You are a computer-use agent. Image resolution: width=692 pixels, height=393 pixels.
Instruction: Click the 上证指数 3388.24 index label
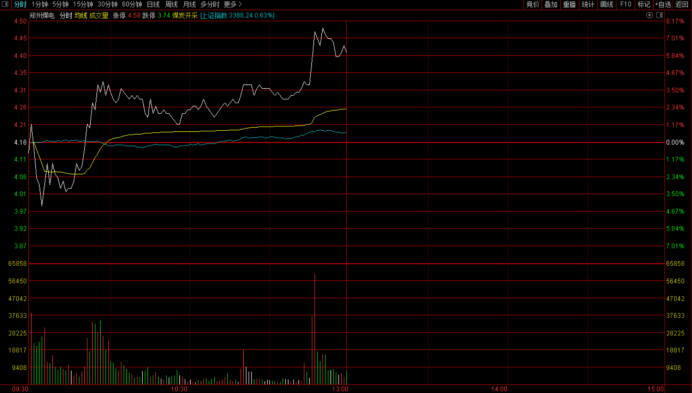tap(237, 15)
